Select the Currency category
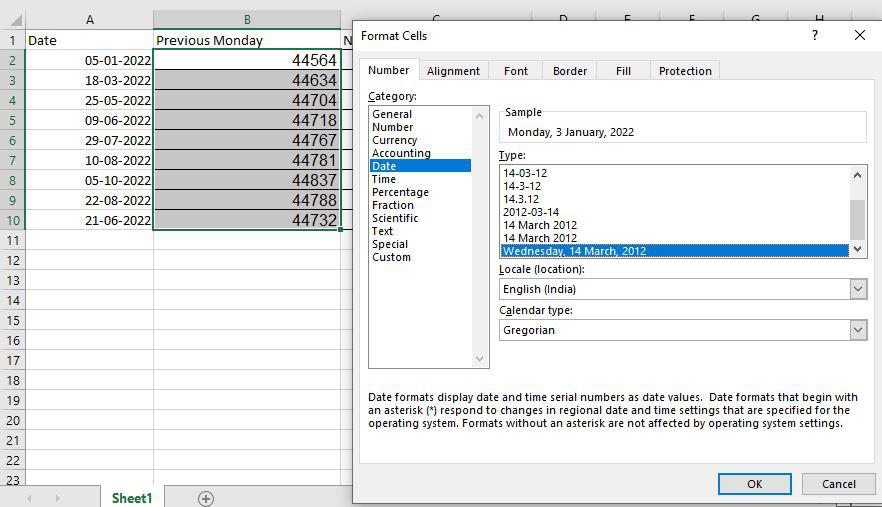The width and height of the screenshot is (882, 507). pos(394,140)
